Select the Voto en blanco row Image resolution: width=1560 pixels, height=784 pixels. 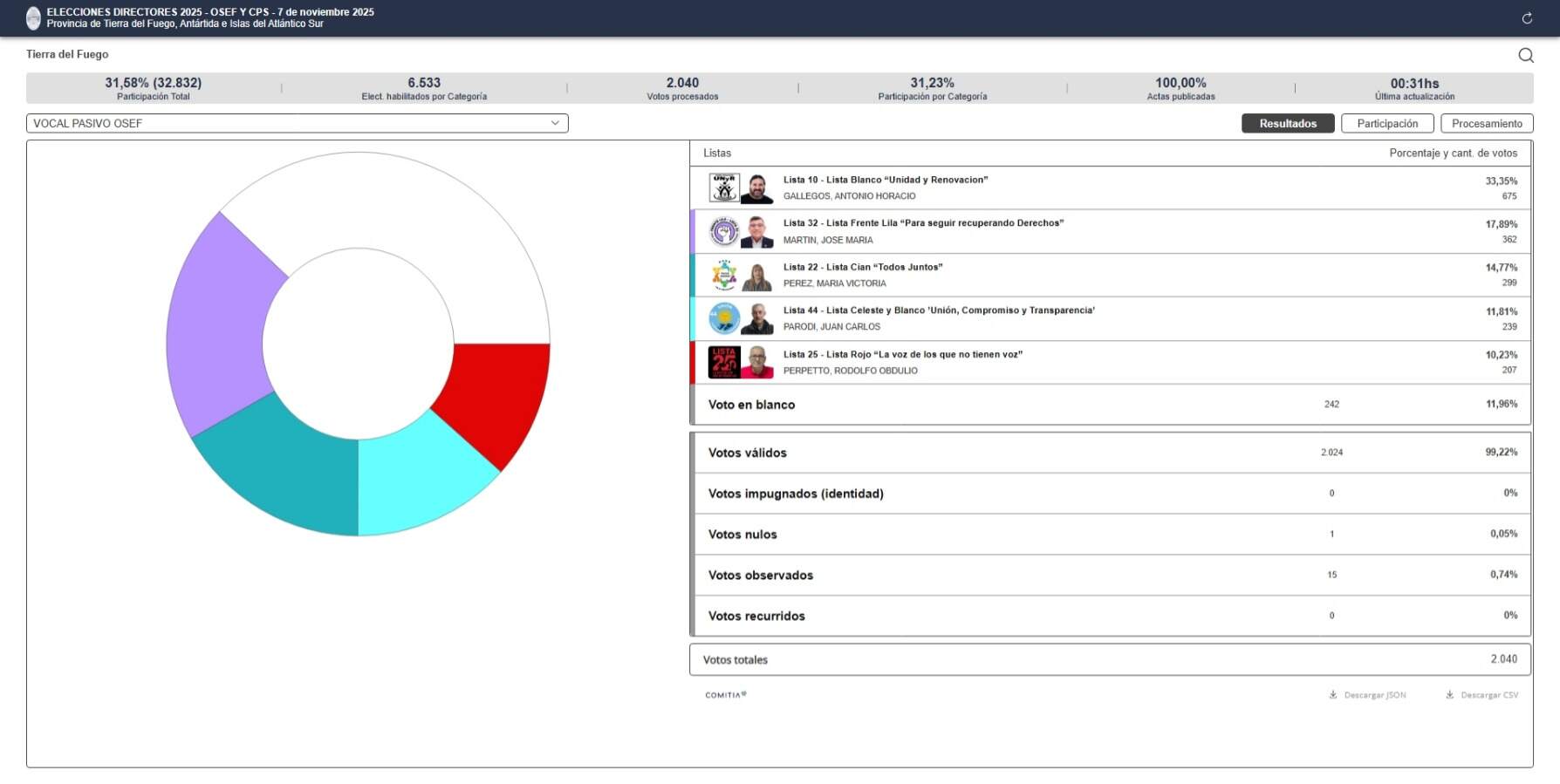coord(1110,405)
